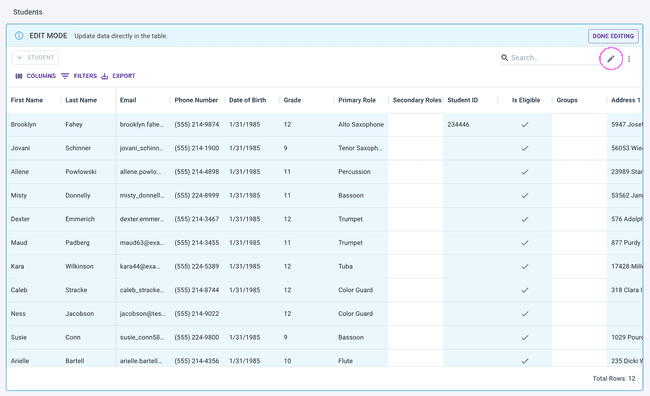Click the filter lines icon
The image size is (650, 396).
click(x=65, y=76)
